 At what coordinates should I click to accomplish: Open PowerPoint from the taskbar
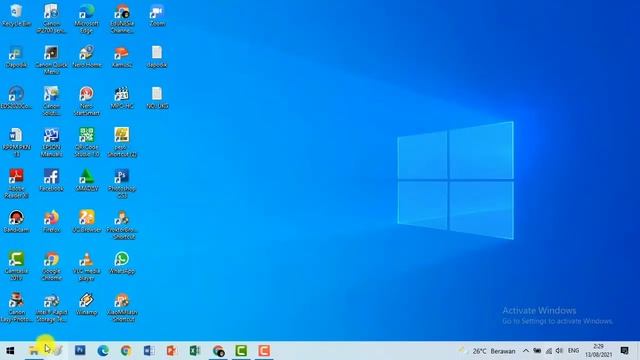point(172,351)
